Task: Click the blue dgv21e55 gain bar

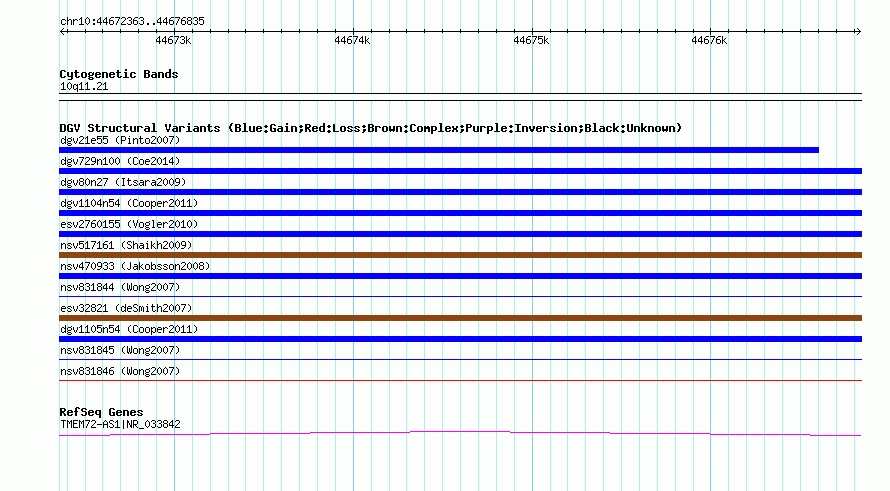Action: [x=439, y=150]
